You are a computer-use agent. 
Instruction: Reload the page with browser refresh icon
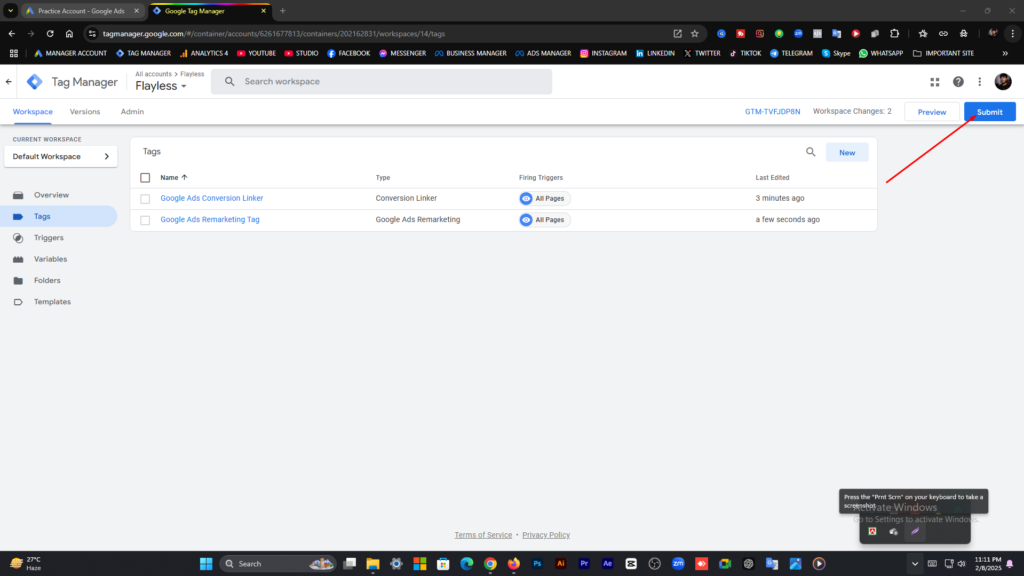50,33
